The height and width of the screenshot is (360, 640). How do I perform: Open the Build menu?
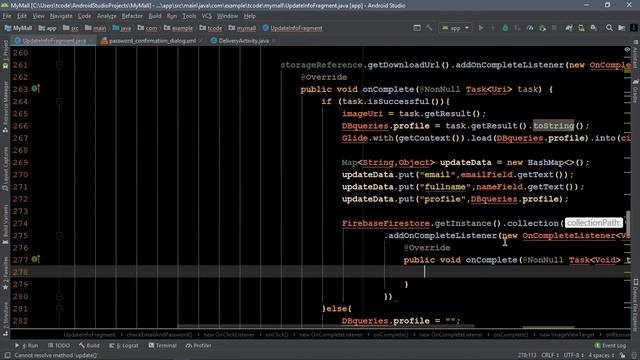[x=155, y=16]
